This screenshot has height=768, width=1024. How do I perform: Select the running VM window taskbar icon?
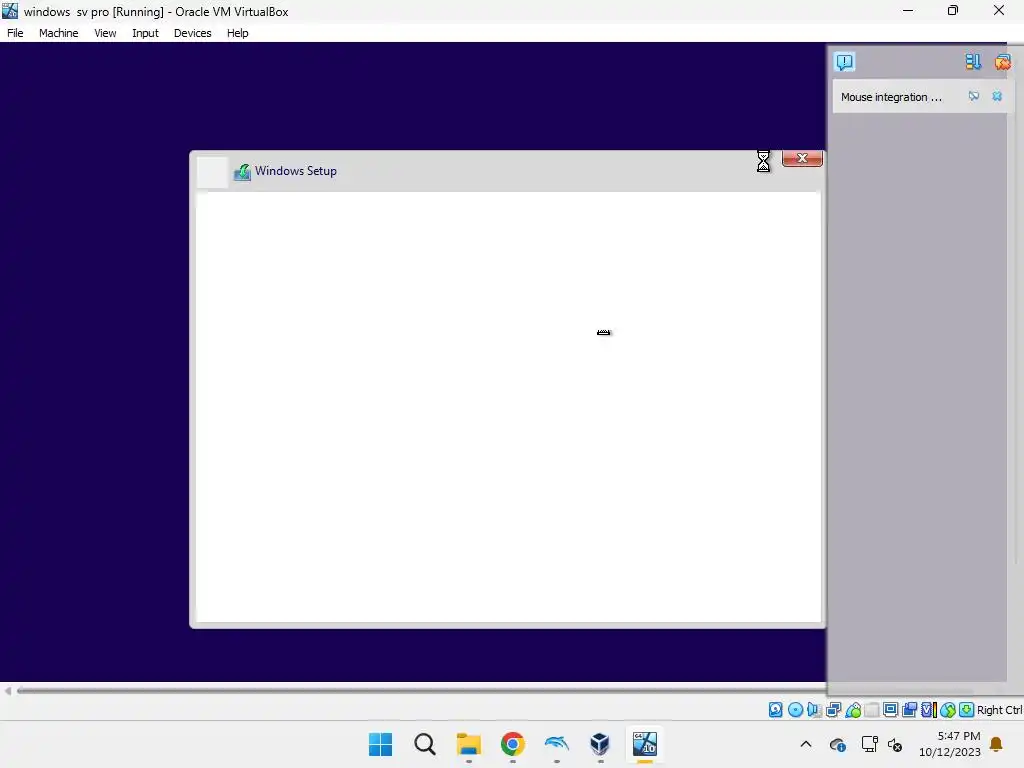645,744
